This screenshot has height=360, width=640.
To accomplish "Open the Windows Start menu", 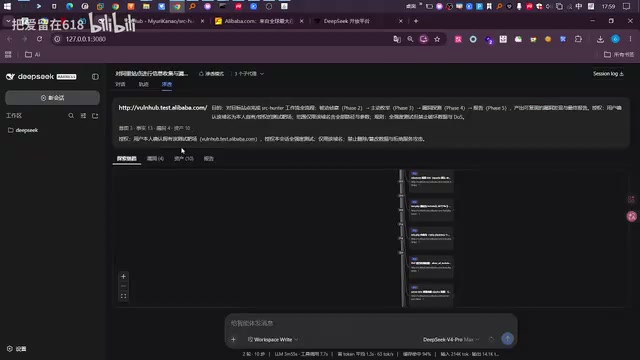I will 7,6.
